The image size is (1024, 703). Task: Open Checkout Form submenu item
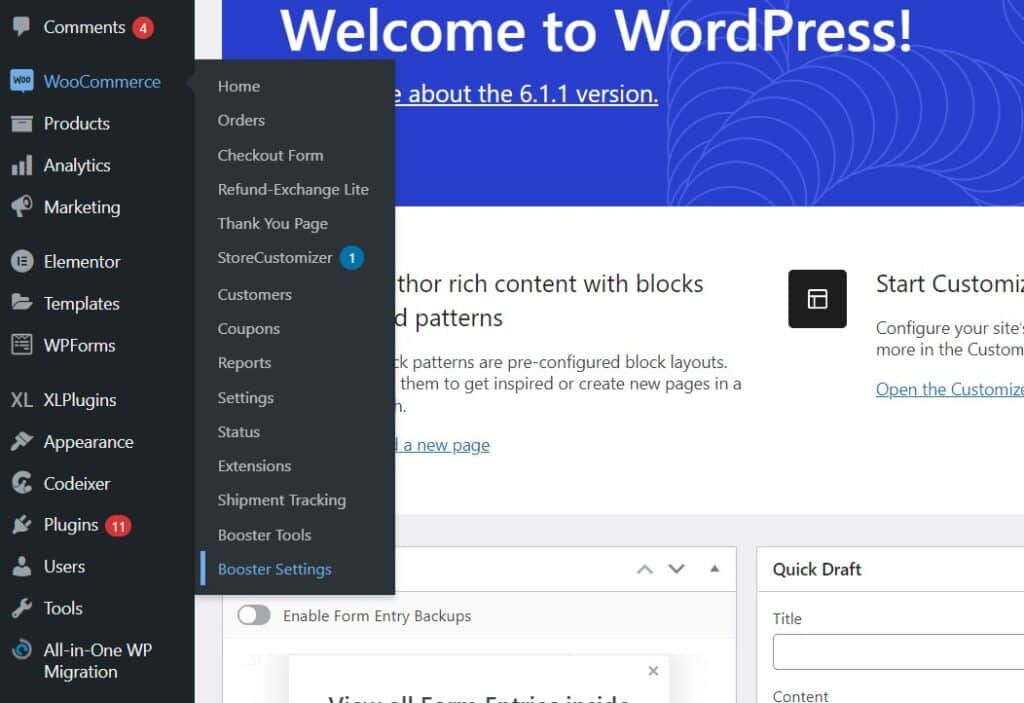click(x=270, y=155)
